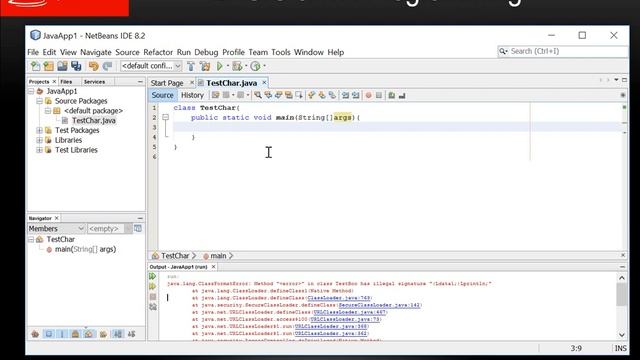Click the first filter icon in Navigator bottom toolbar

[35, 334]
